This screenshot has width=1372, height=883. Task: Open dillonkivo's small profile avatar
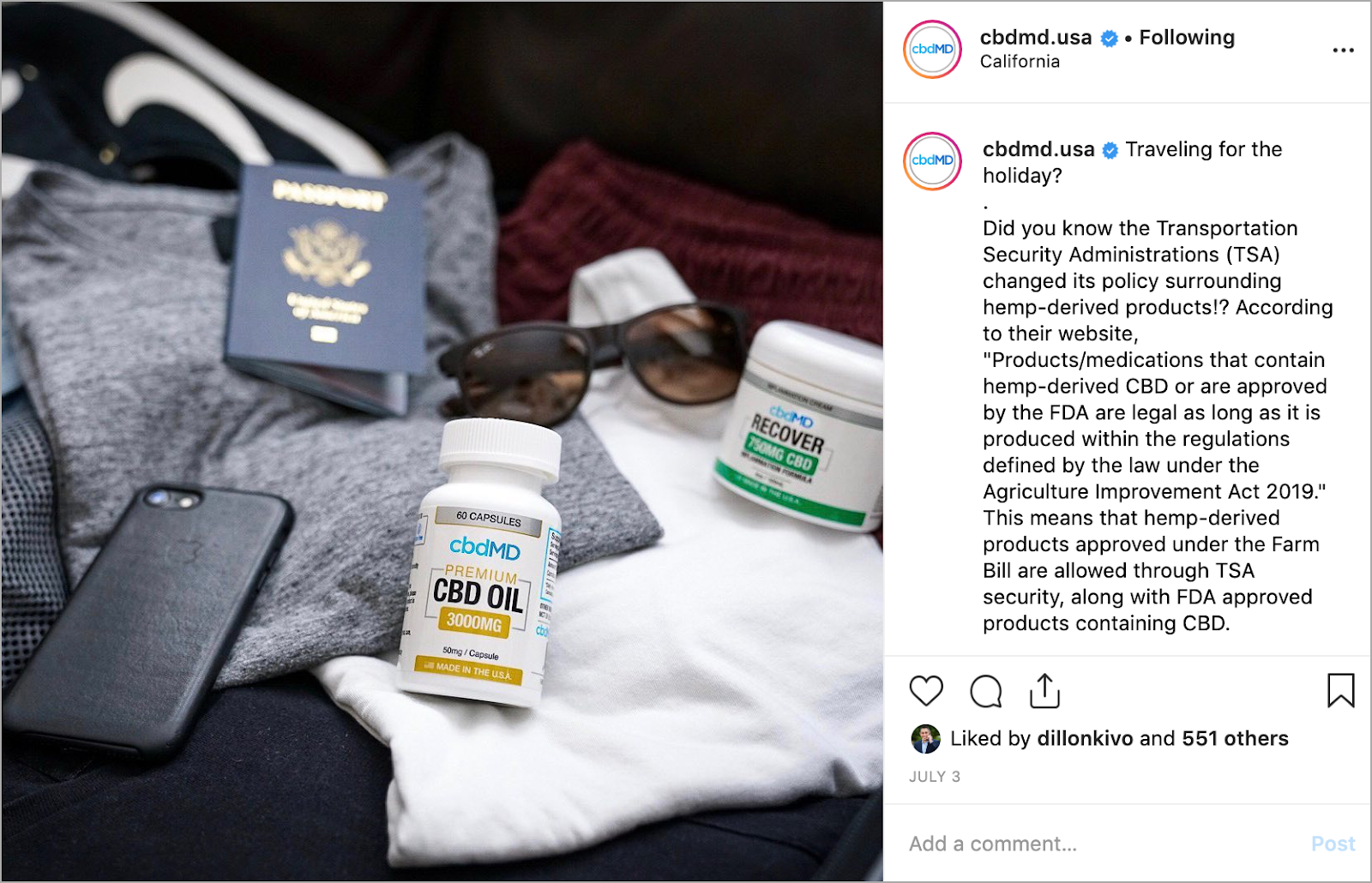pyautogui.click(x=925, y=739)
